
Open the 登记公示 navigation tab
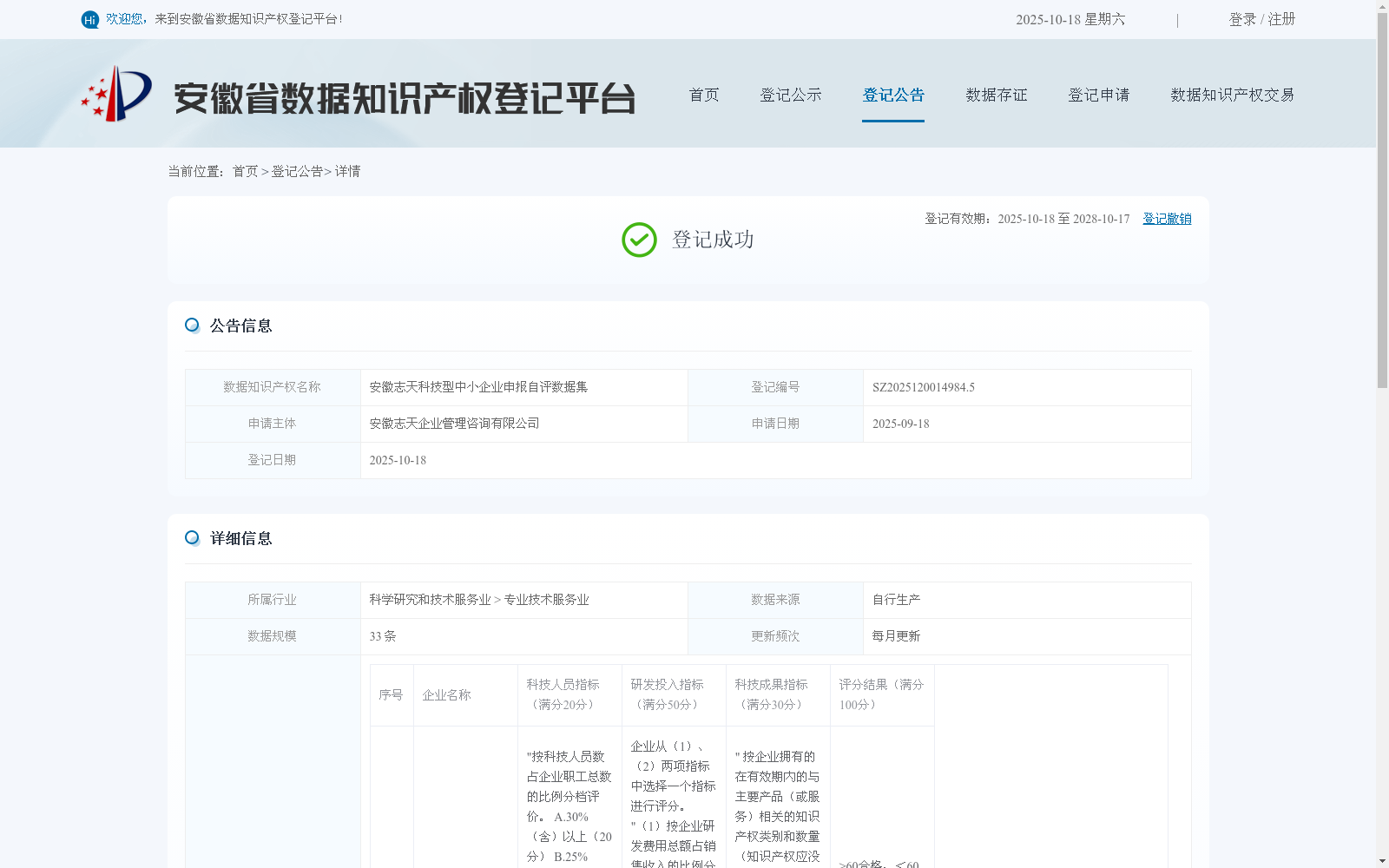(x=791, y=95)
